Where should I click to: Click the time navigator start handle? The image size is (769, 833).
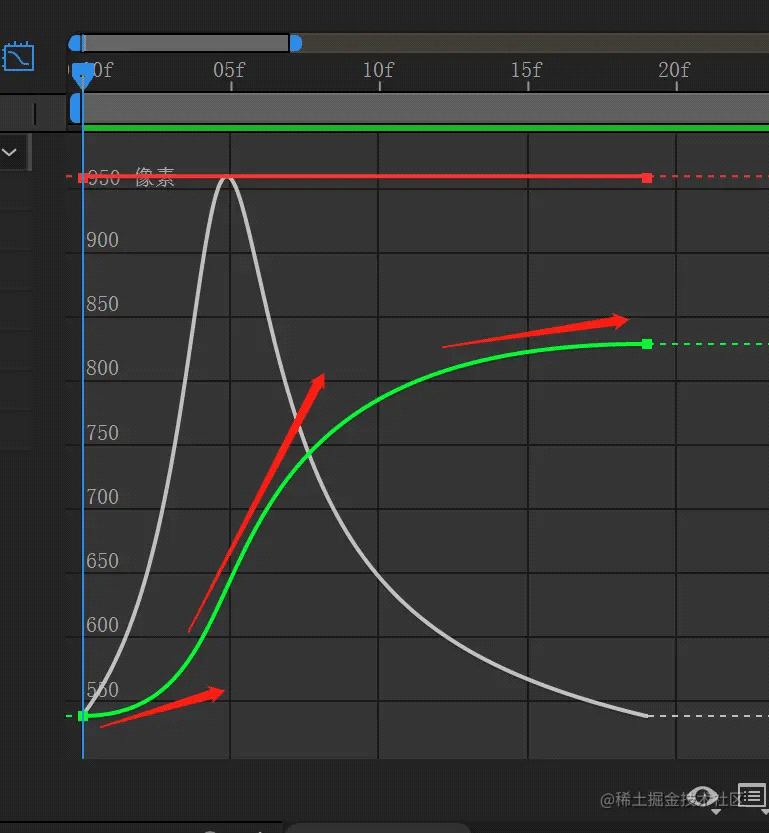point(75,43)
